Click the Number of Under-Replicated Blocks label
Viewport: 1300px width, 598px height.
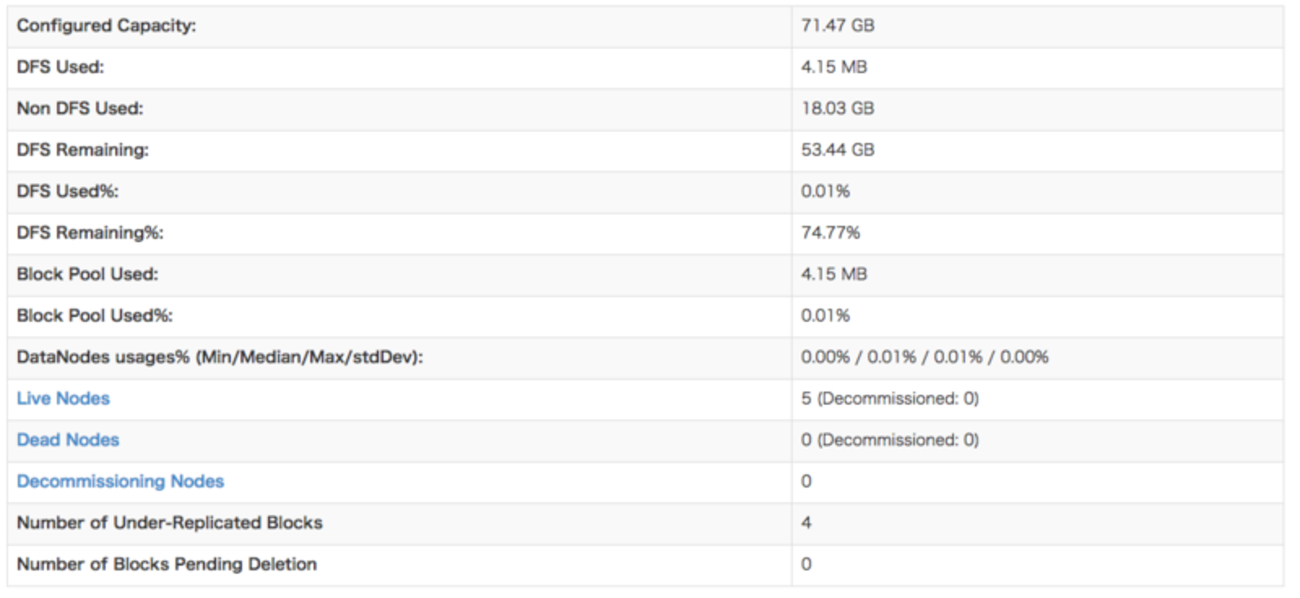click(x=169, y=523)
